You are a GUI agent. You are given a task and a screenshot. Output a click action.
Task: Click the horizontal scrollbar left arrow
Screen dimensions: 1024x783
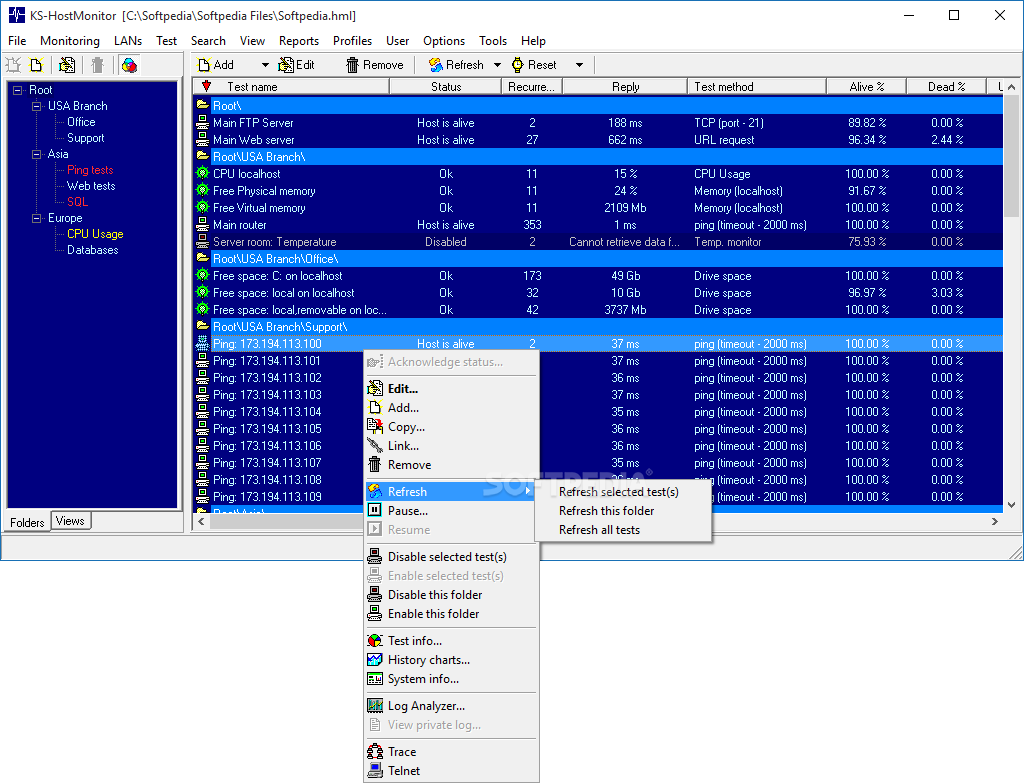point(201,521)
